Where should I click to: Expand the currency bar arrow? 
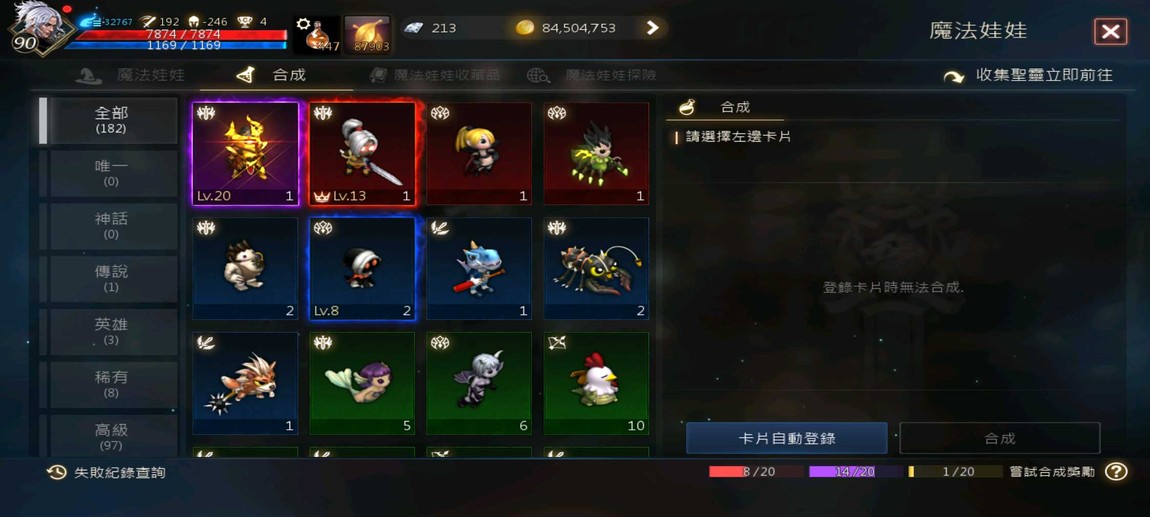pos(653,28)
